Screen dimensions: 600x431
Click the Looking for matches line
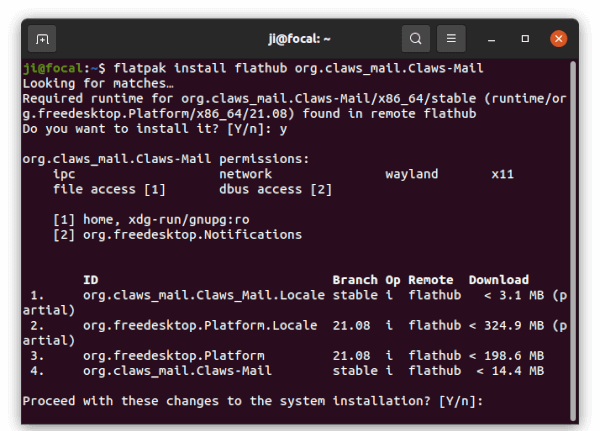coord(98,83)
